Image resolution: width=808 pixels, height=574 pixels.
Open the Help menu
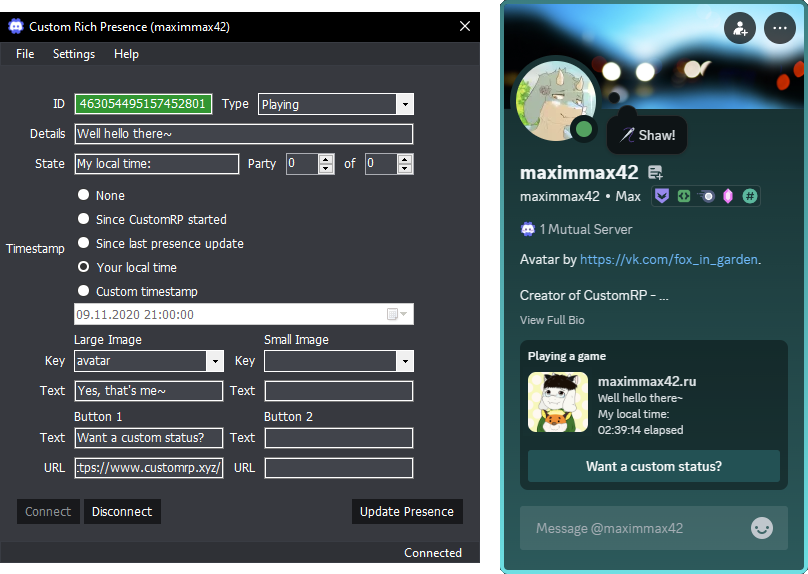click(126, 54)
